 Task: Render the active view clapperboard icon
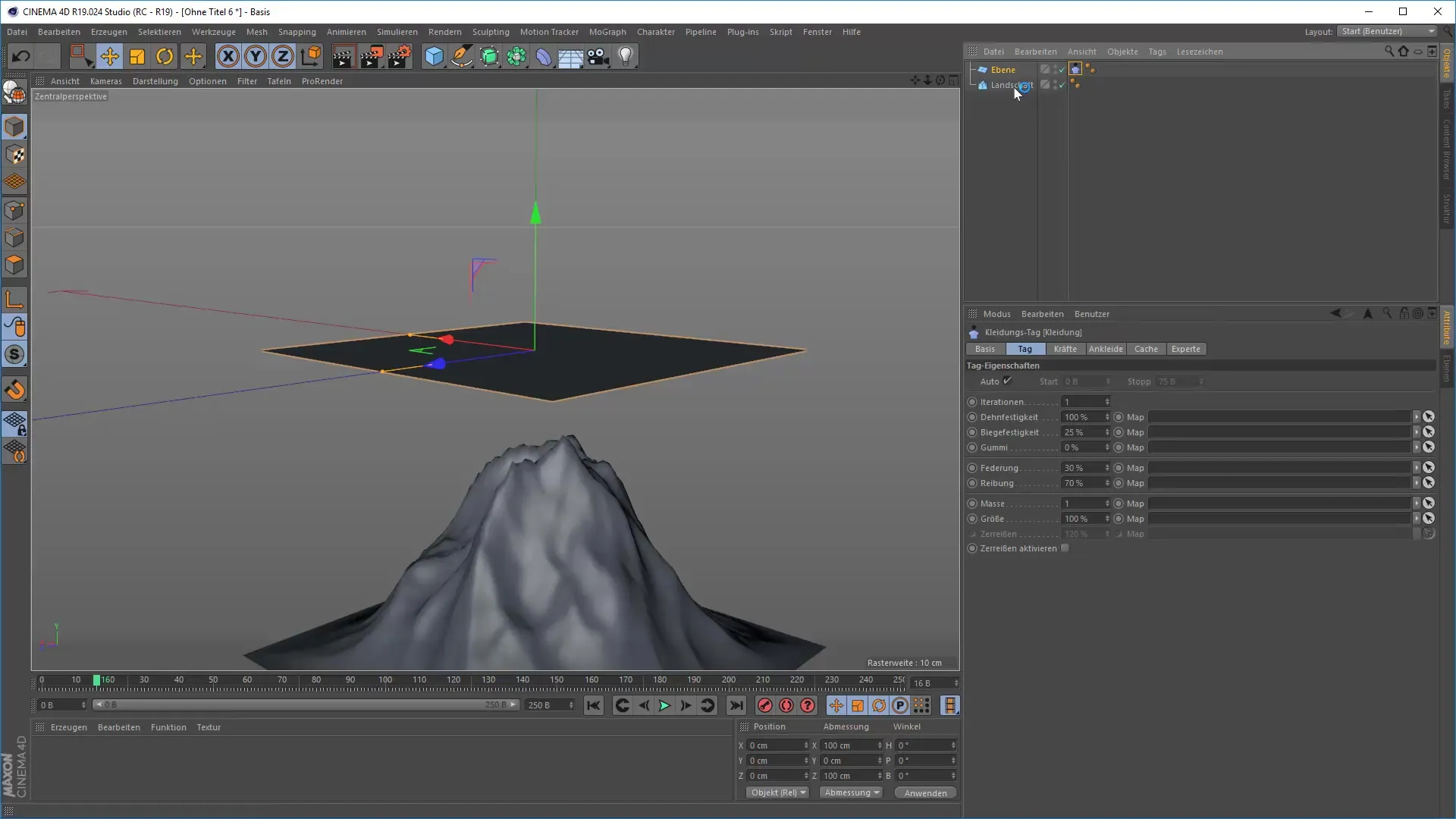[x=343, y=56]
